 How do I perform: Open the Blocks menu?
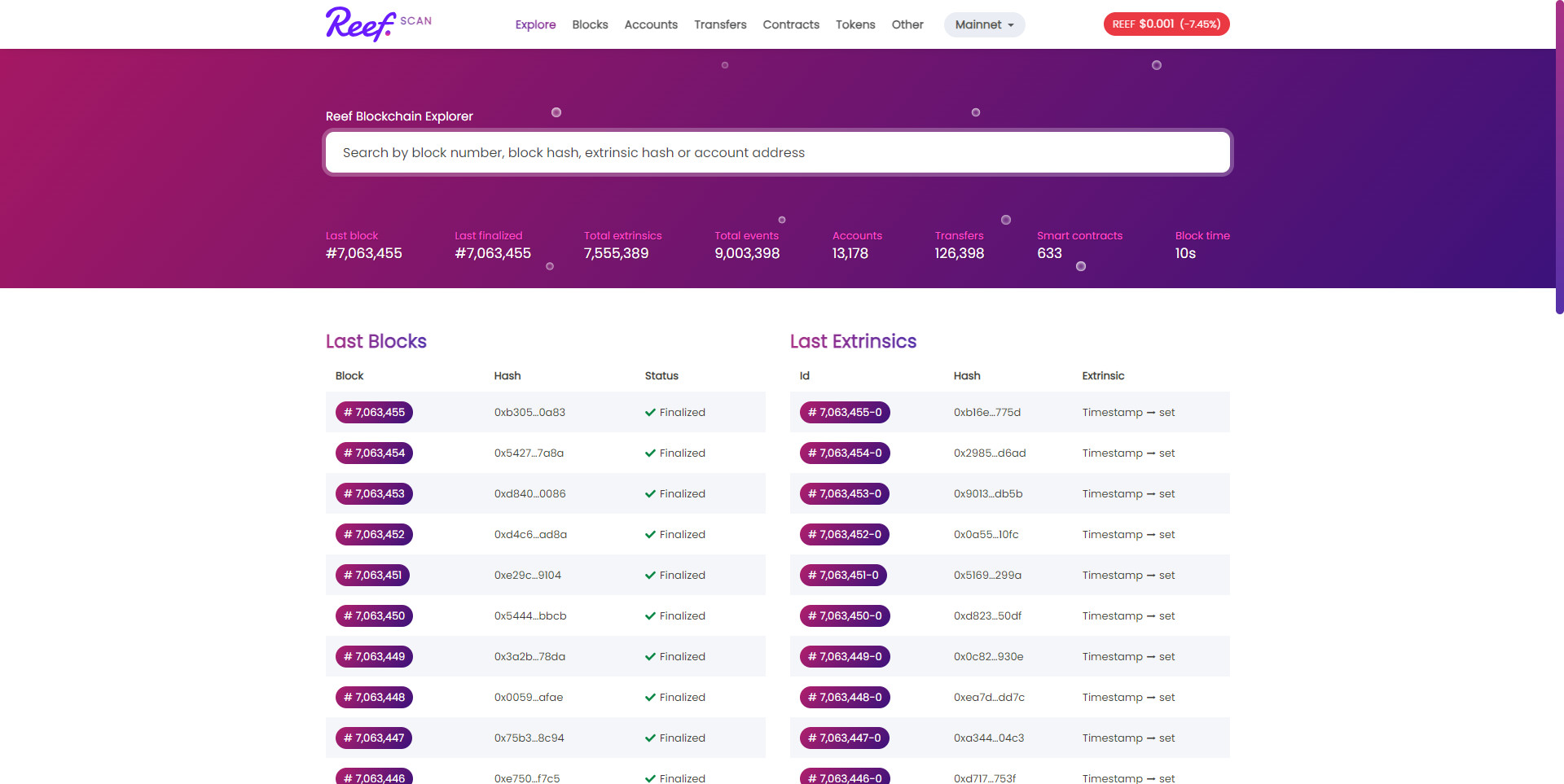tap(590, 24)
